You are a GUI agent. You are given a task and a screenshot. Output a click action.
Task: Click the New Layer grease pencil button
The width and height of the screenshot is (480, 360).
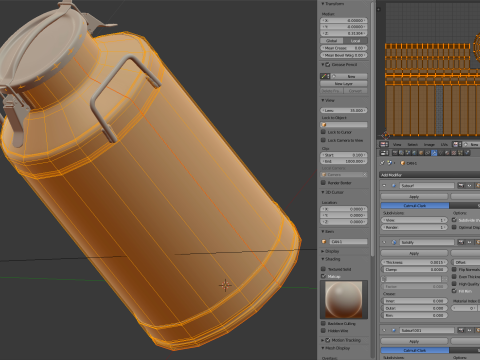pos(344,84)
